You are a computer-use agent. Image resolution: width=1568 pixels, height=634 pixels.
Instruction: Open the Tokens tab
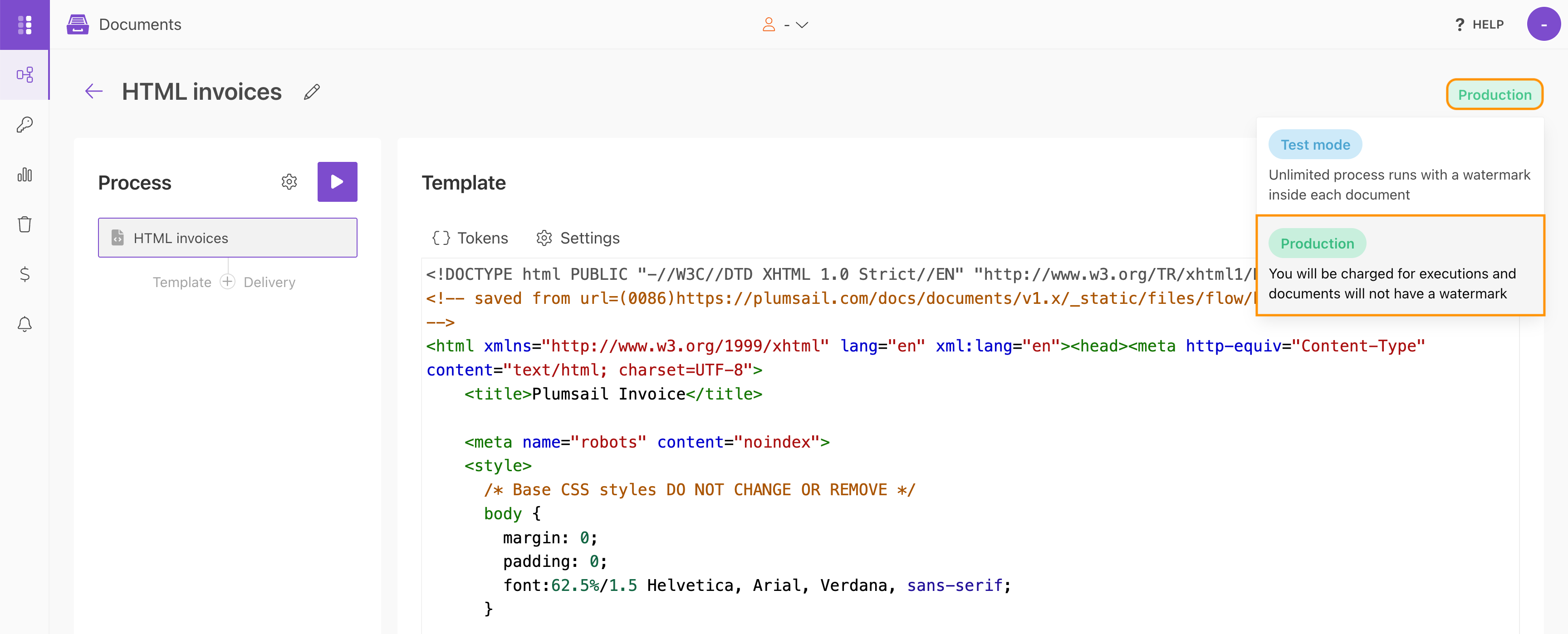(x=470, y=238)
